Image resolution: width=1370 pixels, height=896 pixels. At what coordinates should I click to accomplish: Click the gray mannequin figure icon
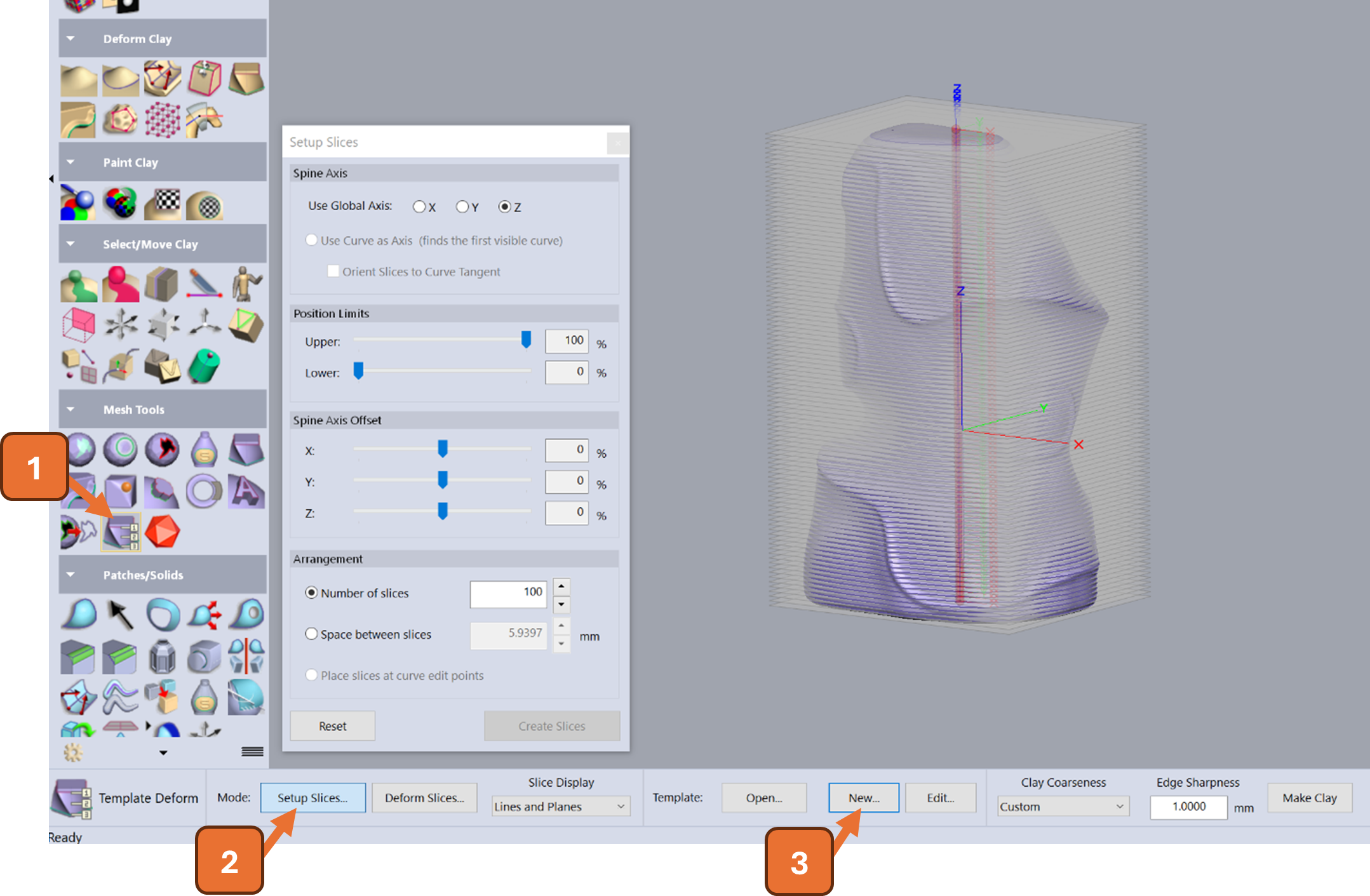[246, 283]
